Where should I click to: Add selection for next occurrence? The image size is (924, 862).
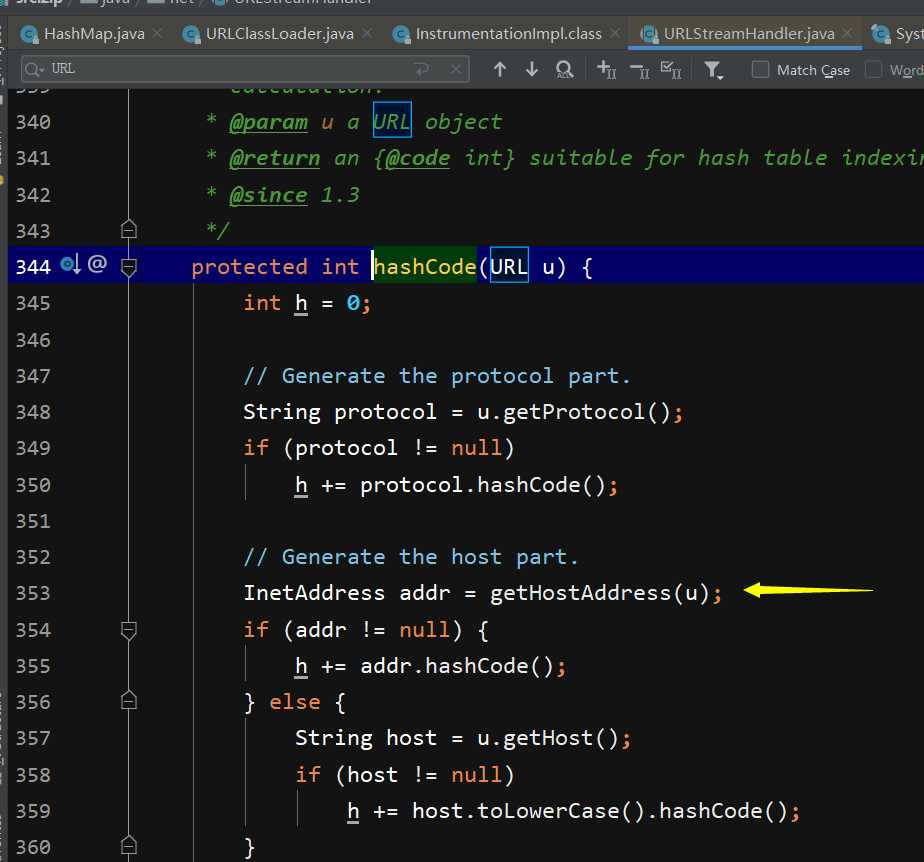tap(606, 70)
